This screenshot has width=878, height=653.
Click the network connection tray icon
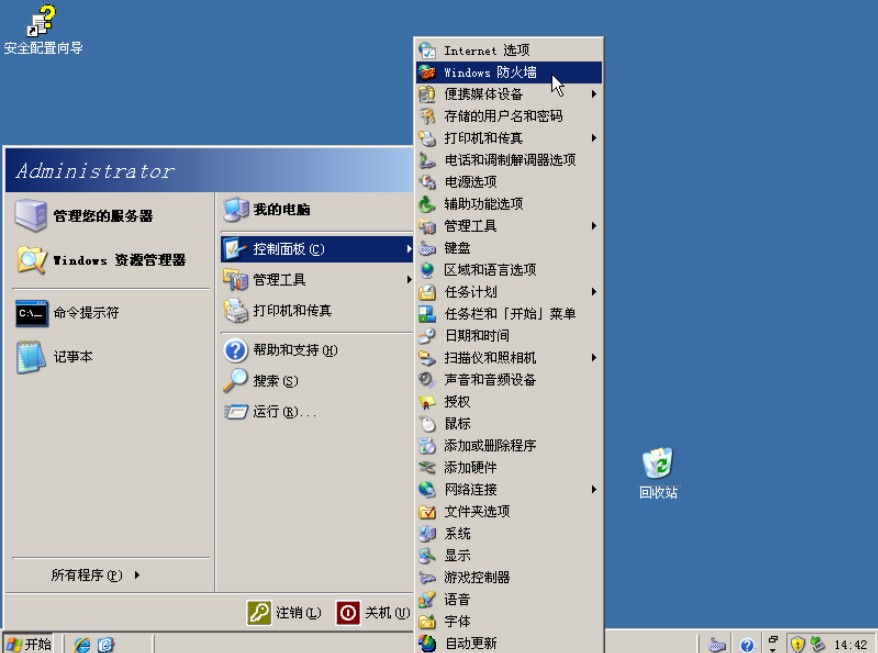pyautogui.click(x=818, y=644)
